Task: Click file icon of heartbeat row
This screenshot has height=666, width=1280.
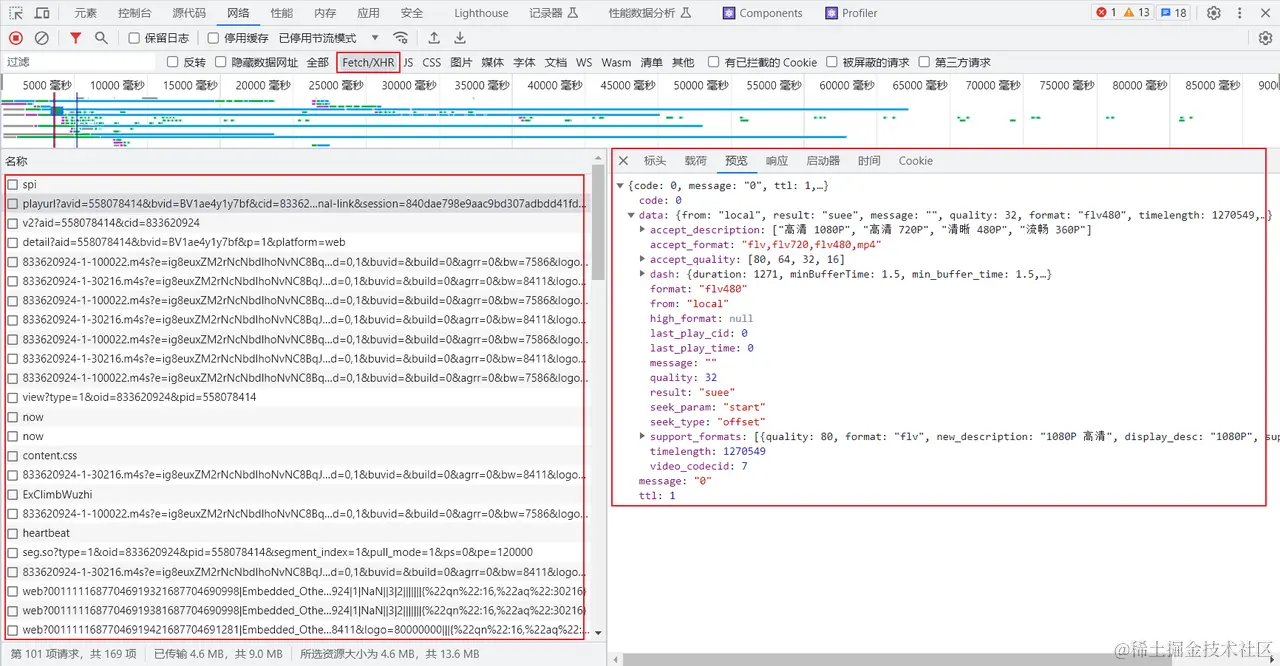Action: pyautogui.click(x=13, y=533)
